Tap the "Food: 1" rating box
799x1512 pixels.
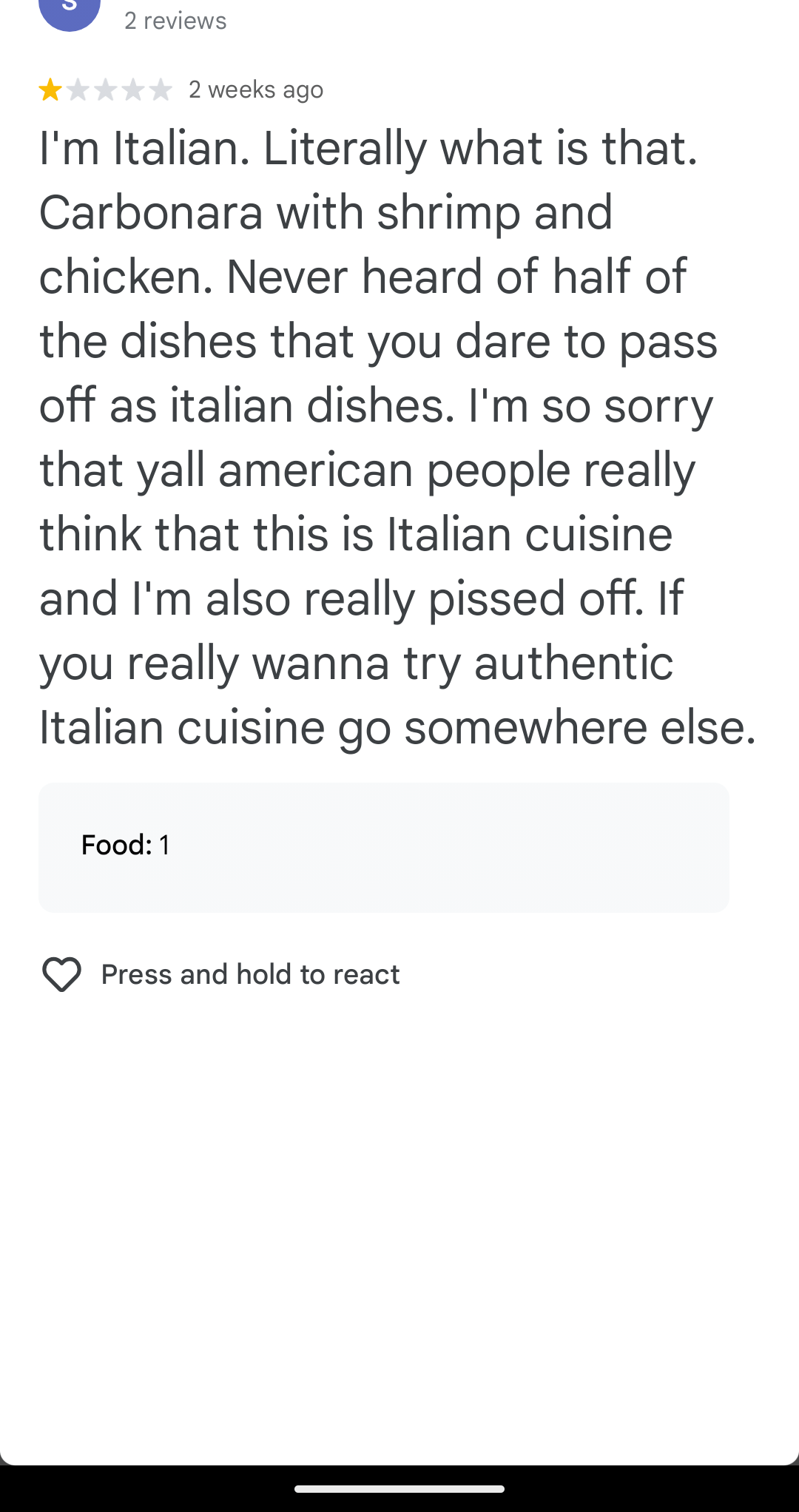click(x=383, y=847)
